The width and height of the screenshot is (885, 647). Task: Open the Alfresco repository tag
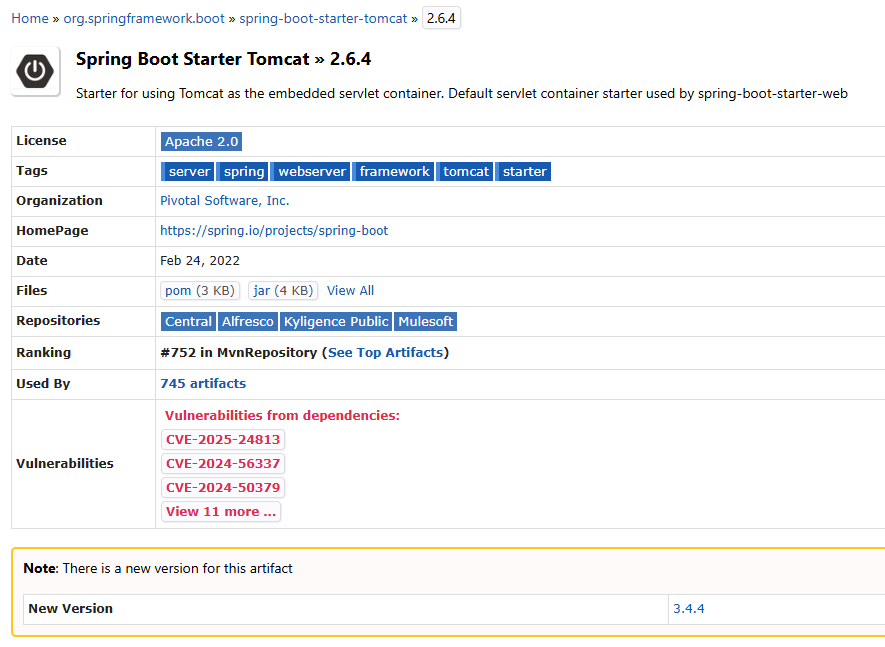[248, 322]
